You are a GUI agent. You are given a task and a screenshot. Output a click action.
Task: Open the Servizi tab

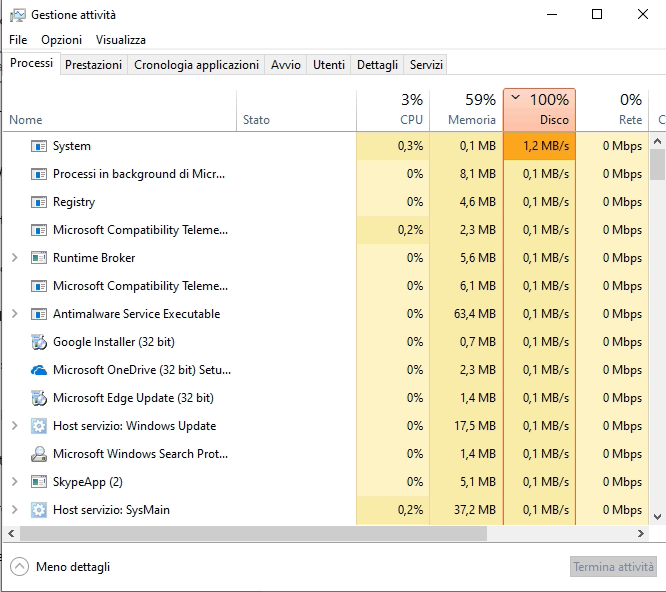[426, 65]
